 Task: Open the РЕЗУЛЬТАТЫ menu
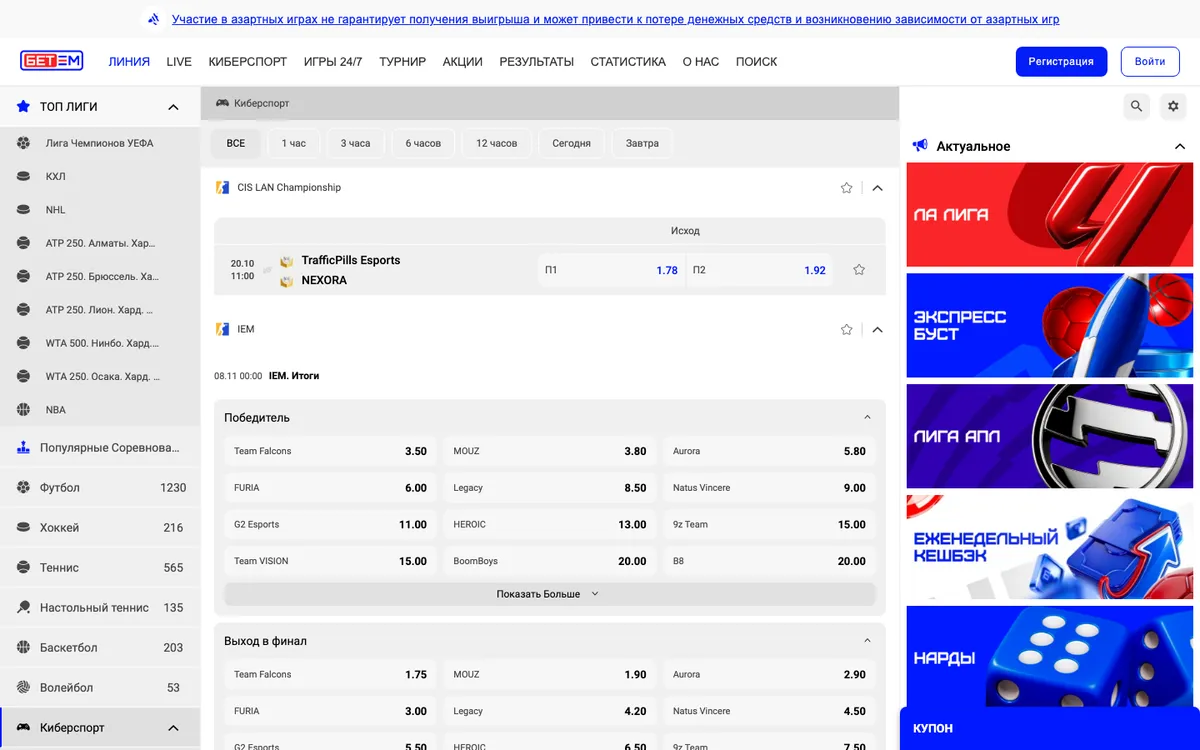coord(536,62)
